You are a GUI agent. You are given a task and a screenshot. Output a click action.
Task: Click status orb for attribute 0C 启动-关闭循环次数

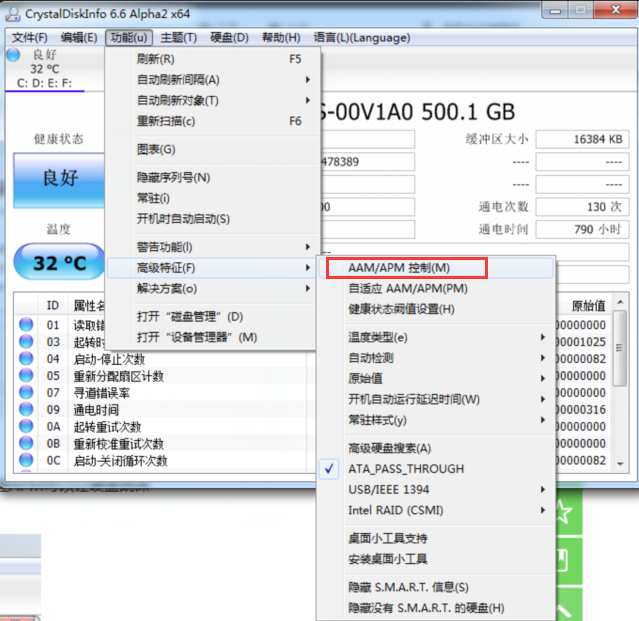26,460
